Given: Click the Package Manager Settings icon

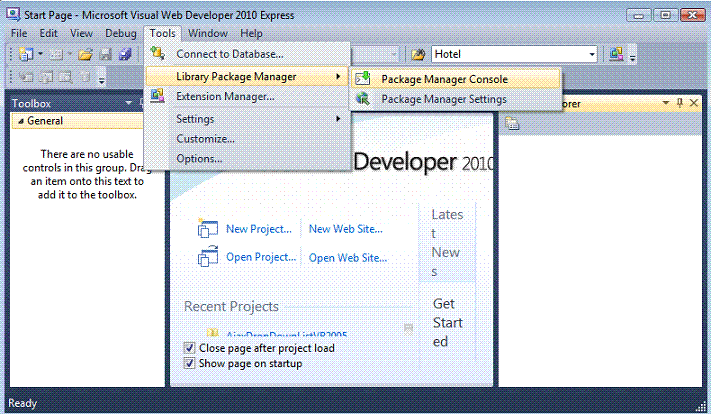Looking at the screenshot, I should coord(362,98).
